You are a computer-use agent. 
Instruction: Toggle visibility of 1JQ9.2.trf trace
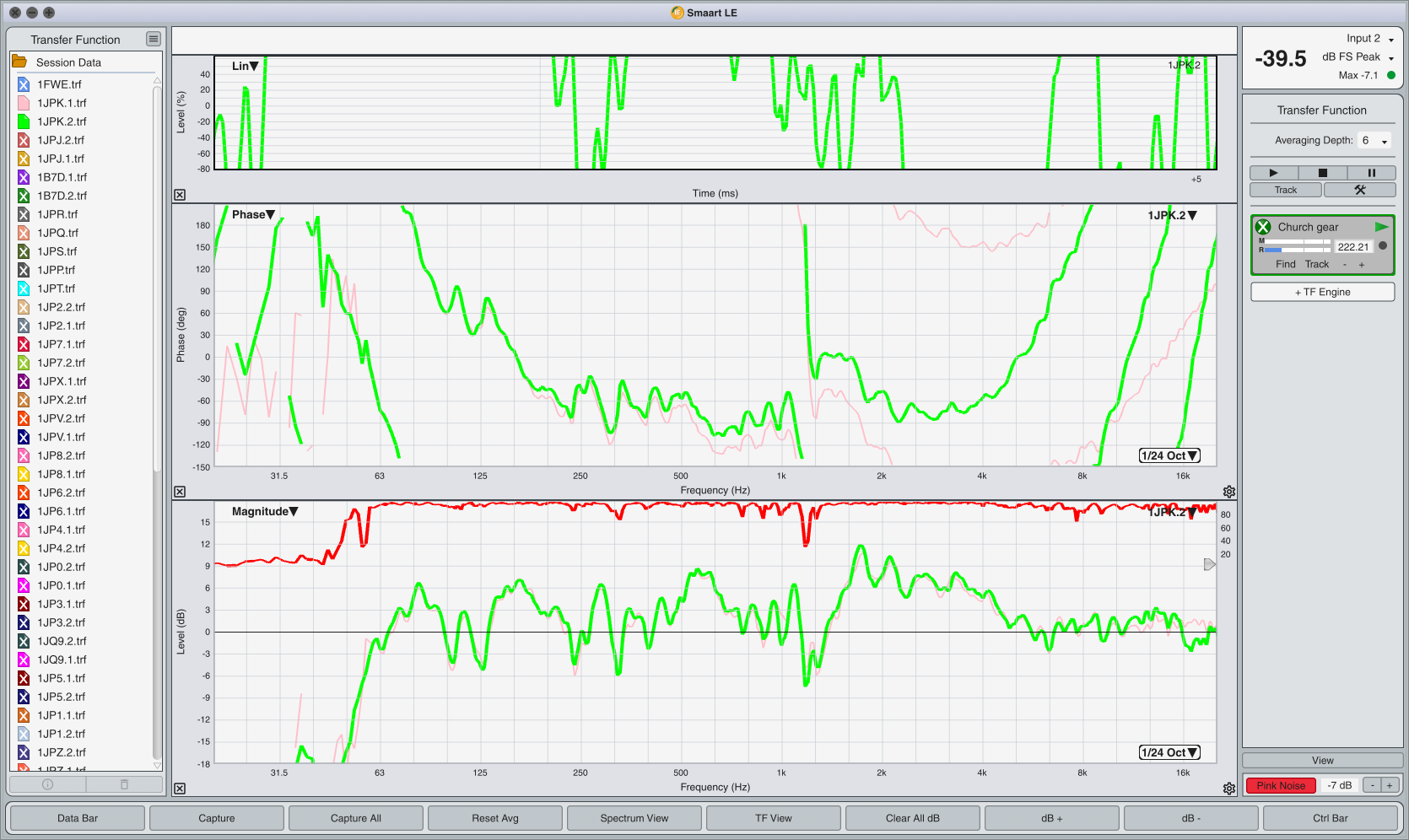tap(24, 641)
